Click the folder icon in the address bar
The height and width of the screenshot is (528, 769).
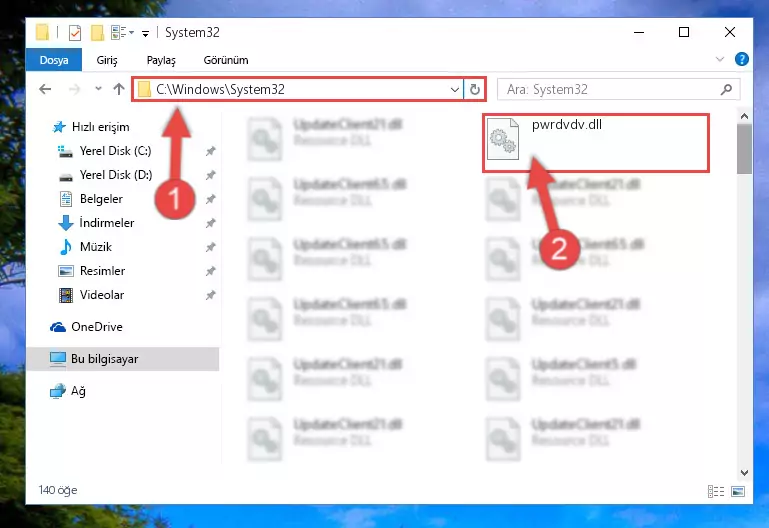(x=144, y=90)
